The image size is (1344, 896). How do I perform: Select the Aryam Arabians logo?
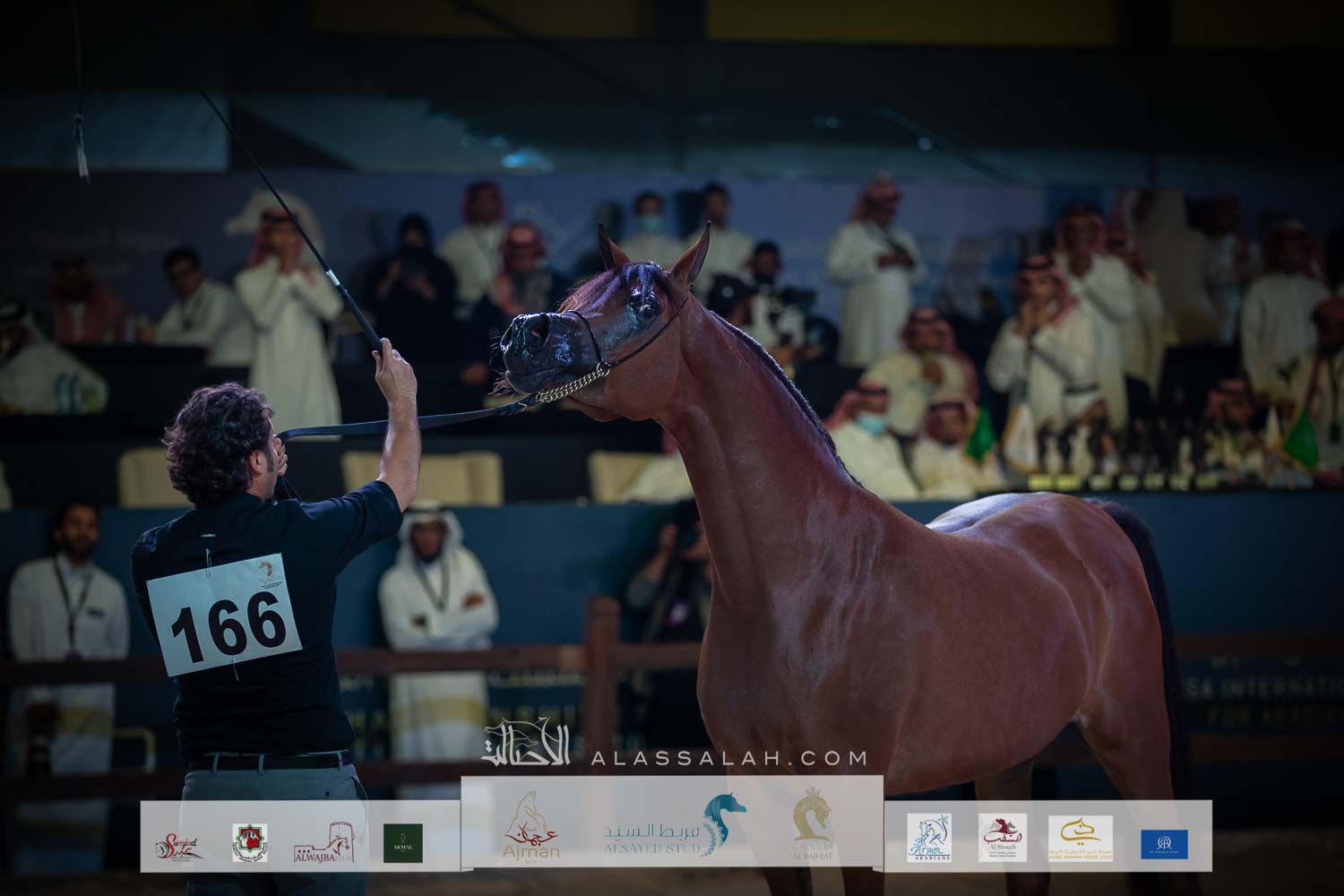928,840
